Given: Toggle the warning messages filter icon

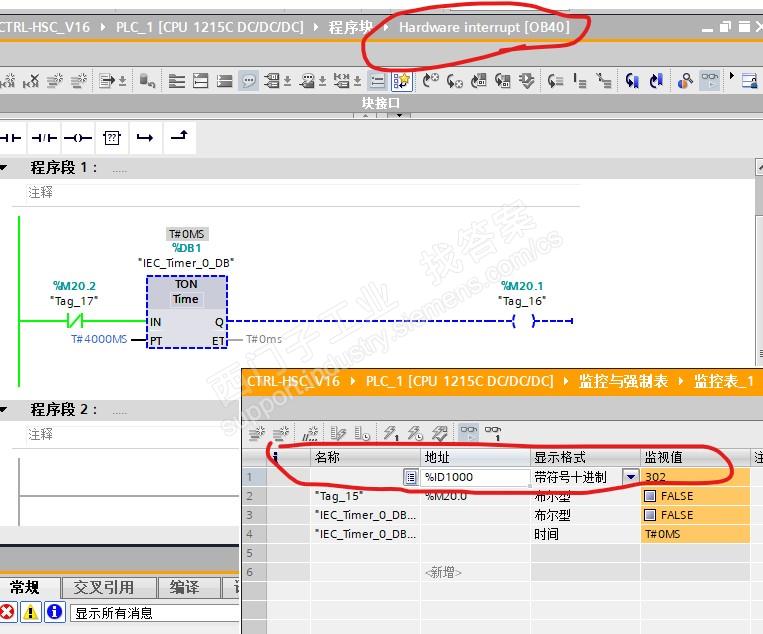Looking at the screenshot, I should [31, 612].
